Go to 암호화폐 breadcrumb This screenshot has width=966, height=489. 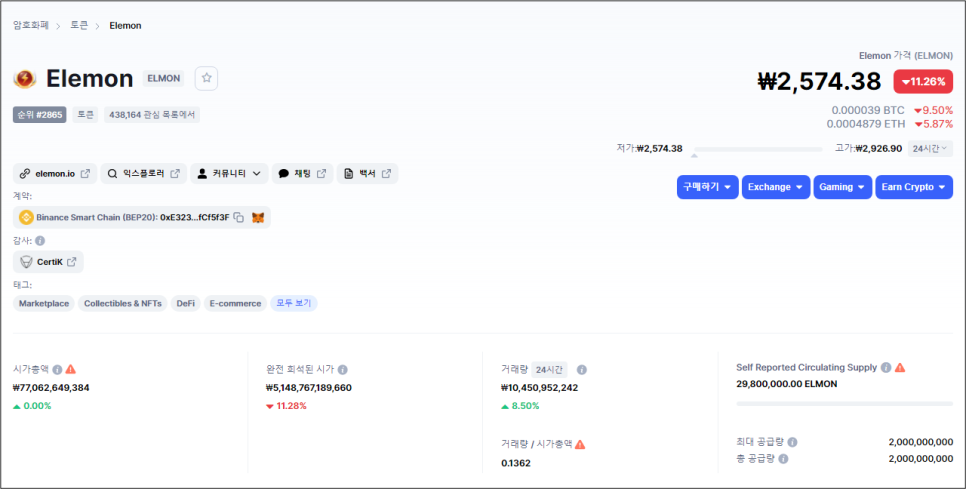pos(31,25)
